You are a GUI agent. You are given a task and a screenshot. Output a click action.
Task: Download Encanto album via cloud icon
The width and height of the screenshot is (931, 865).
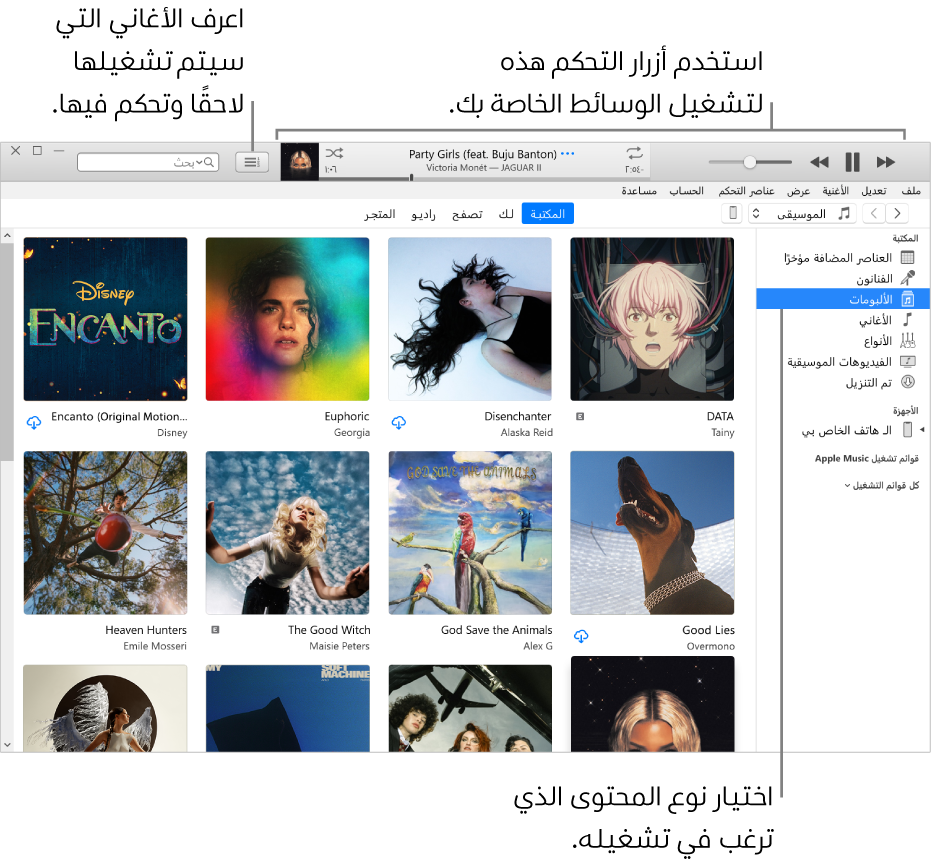coord(34,422)
